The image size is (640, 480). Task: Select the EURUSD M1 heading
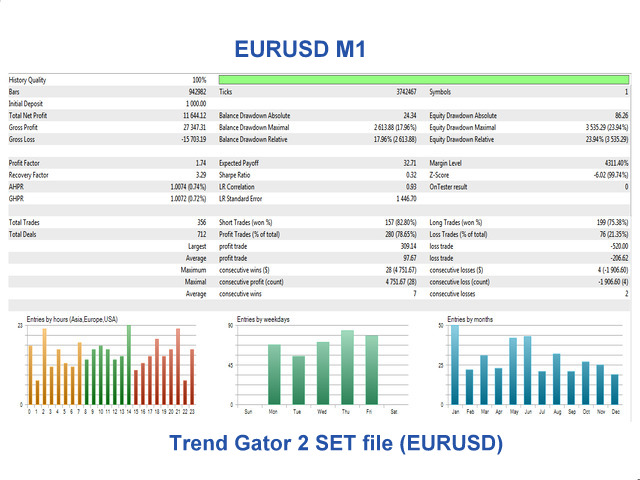click(x=300, y=49)
